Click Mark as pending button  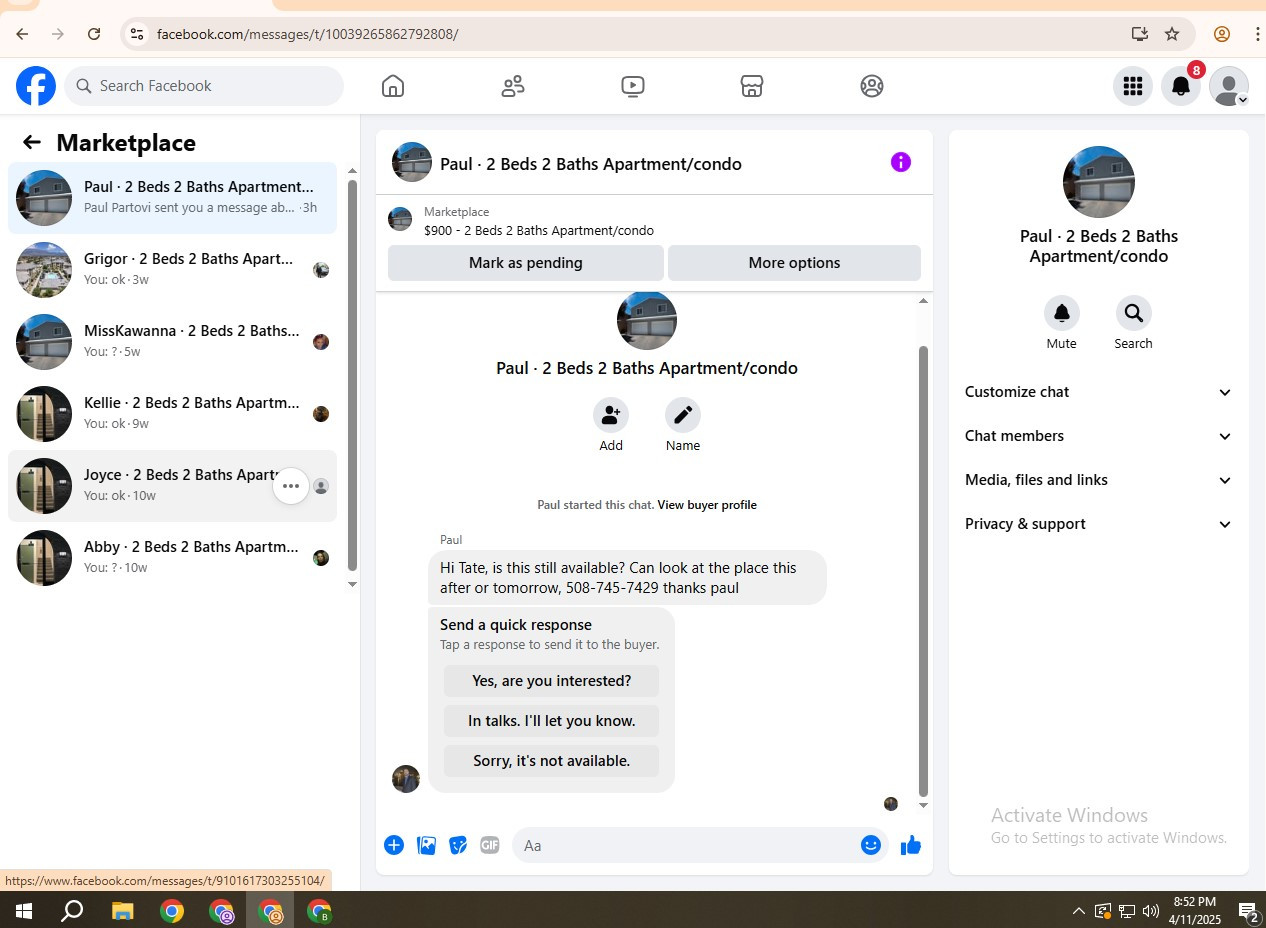tap(526, 263)
